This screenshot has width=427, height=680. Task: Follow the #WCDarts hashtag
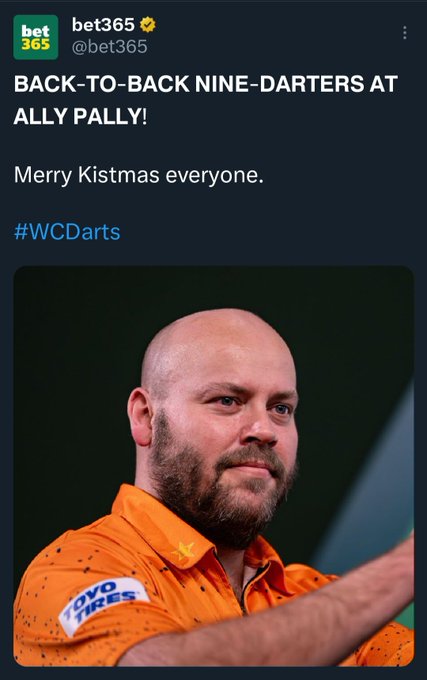point(67,232)
